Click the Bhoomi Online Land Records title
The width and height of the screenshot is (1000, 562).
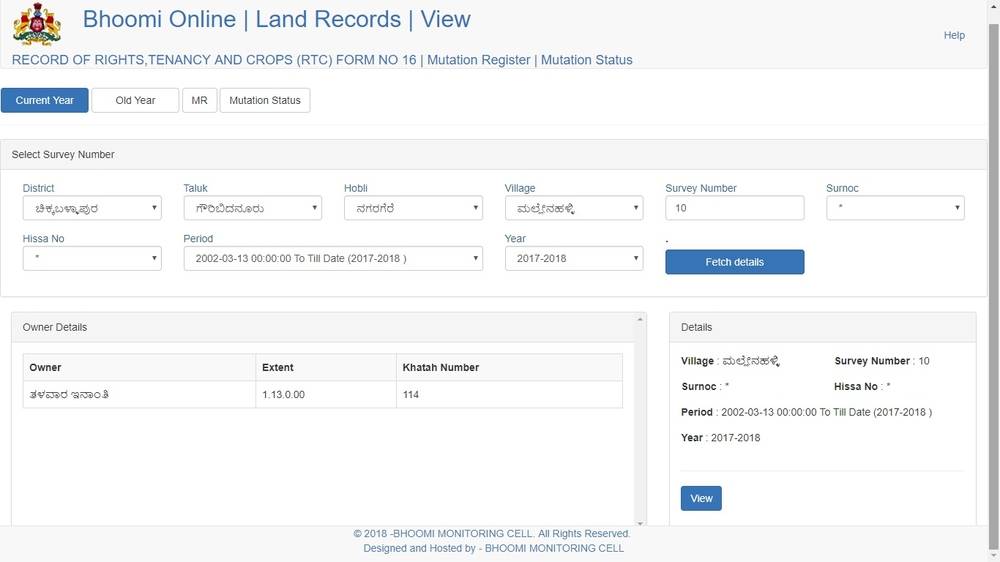pyautogui.click(x=276, y=19)
